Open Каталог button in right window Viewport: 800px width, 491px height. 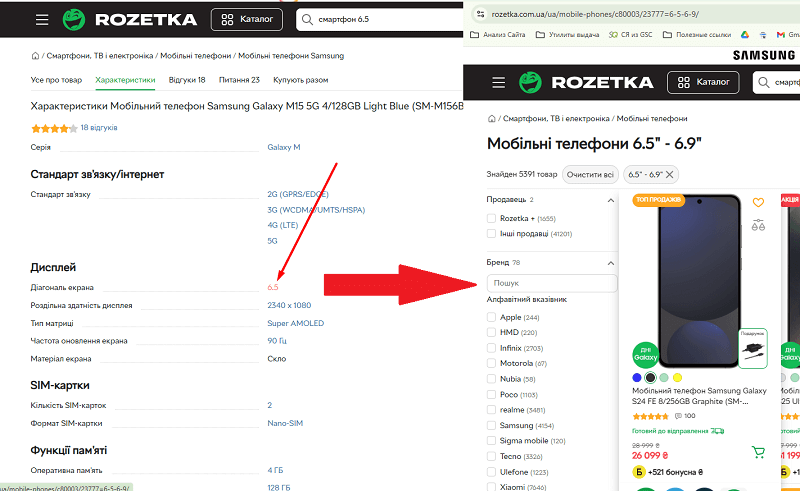pyautogui.click(x=703, y=82)
